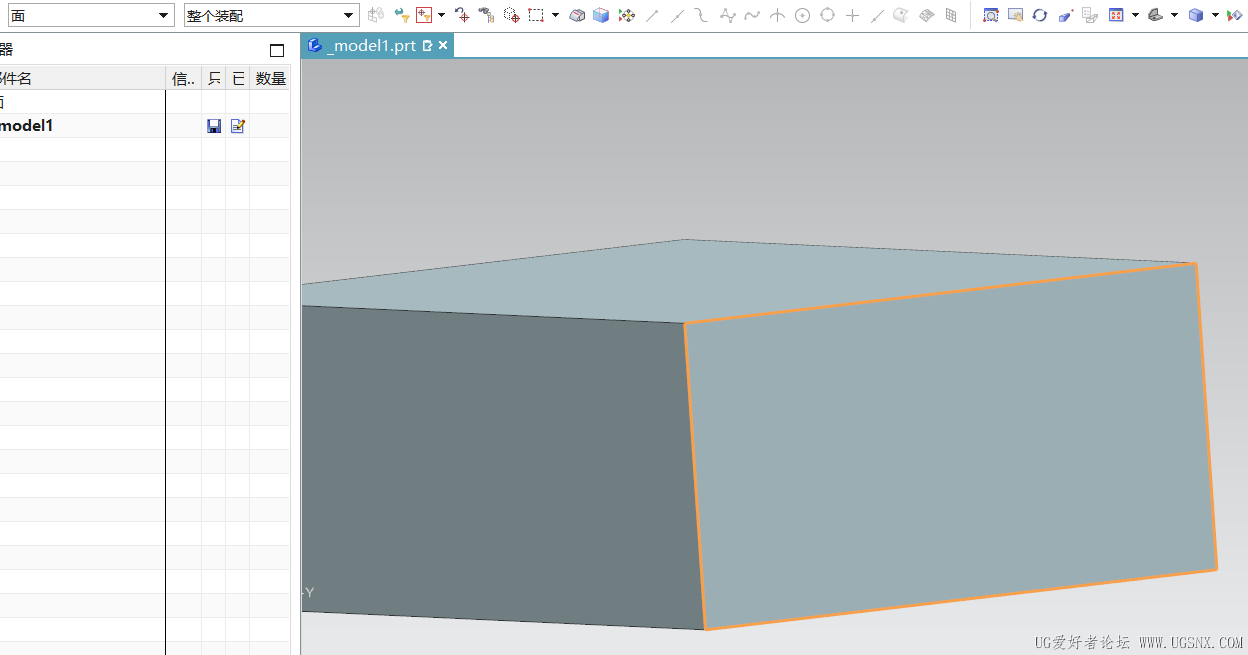
Task: Click the save disk icon in model1 row
Action: 214,126
